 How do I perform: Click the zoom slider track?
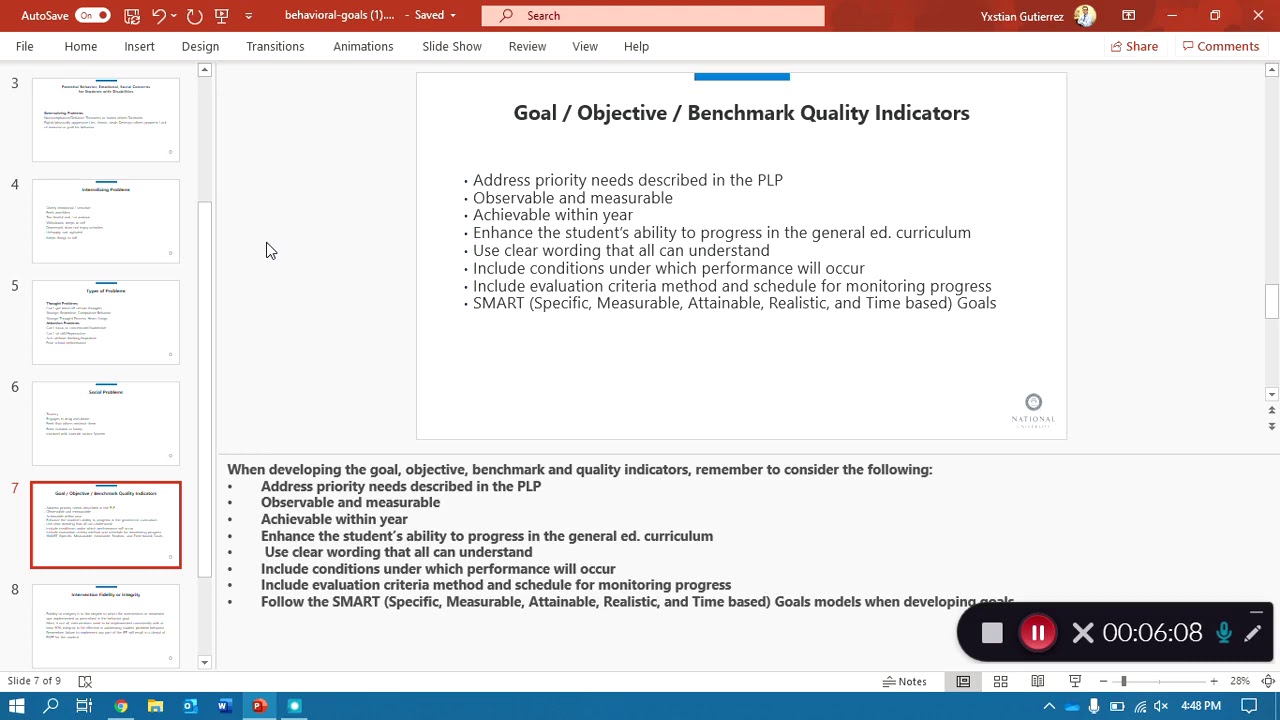click(1158, 681)
